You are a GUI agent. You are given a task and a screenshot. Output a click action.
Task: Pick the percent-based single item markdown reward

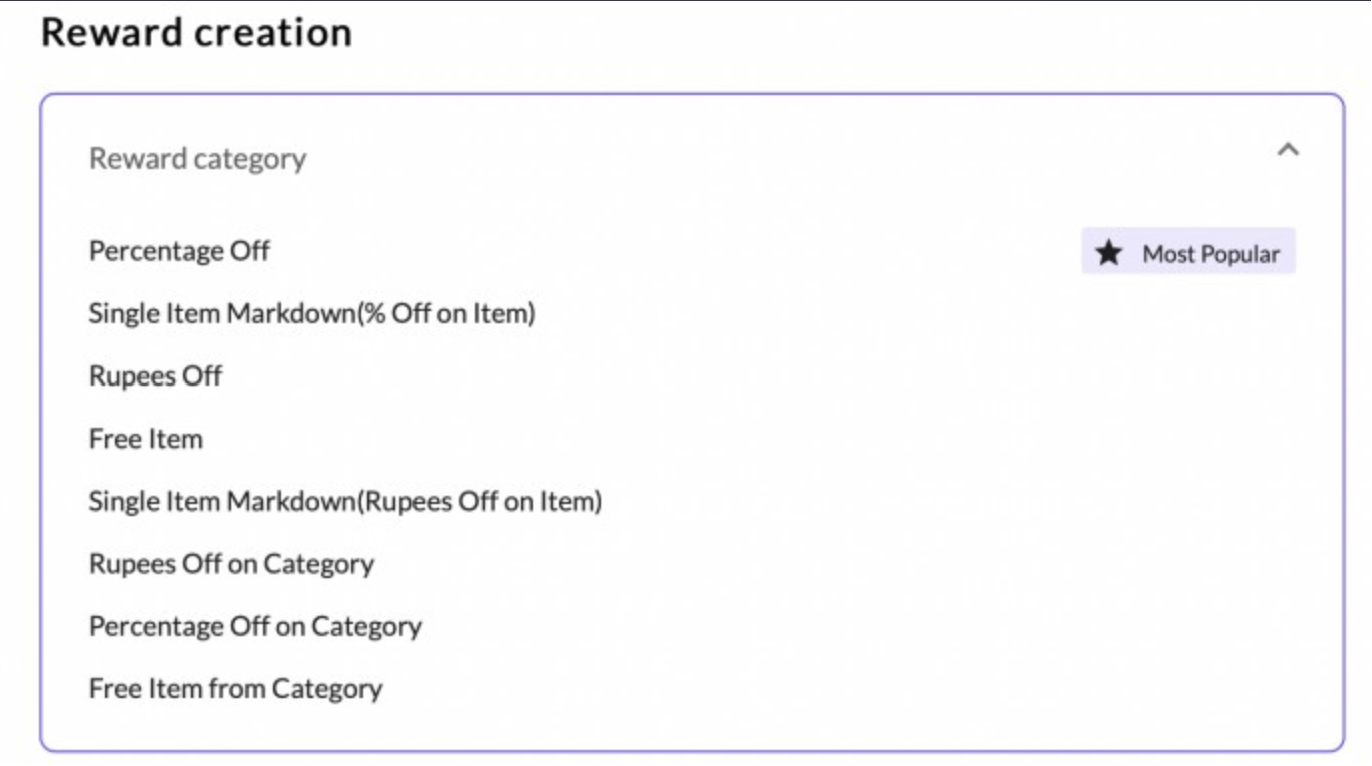tap(312, 314)
